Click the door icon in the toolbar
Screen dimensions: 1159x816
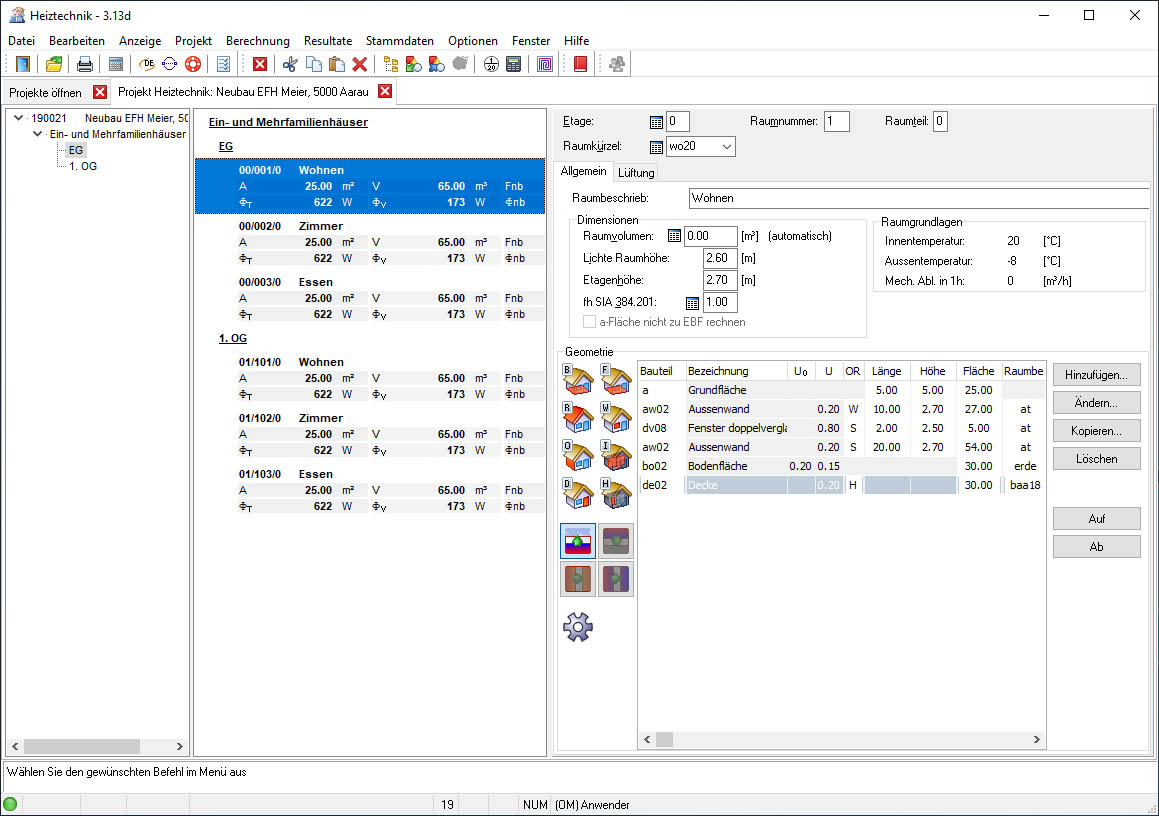[x=23, y=64]
